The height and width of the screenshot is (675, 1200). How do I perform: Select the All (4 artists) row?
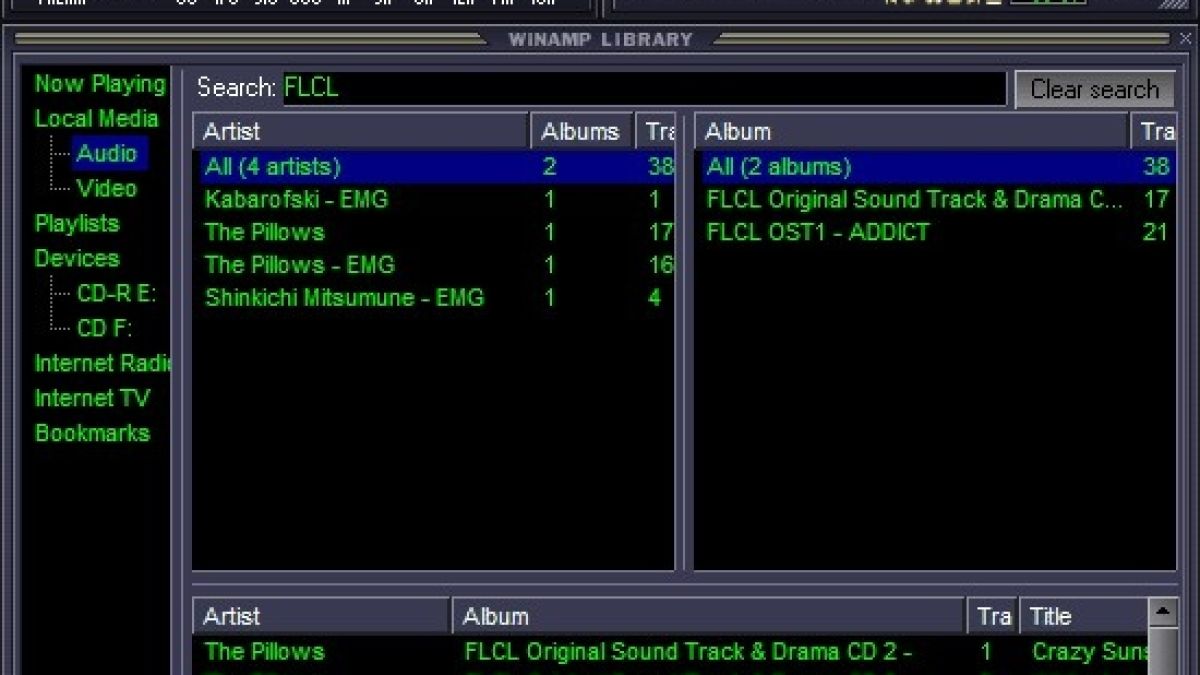434,166
